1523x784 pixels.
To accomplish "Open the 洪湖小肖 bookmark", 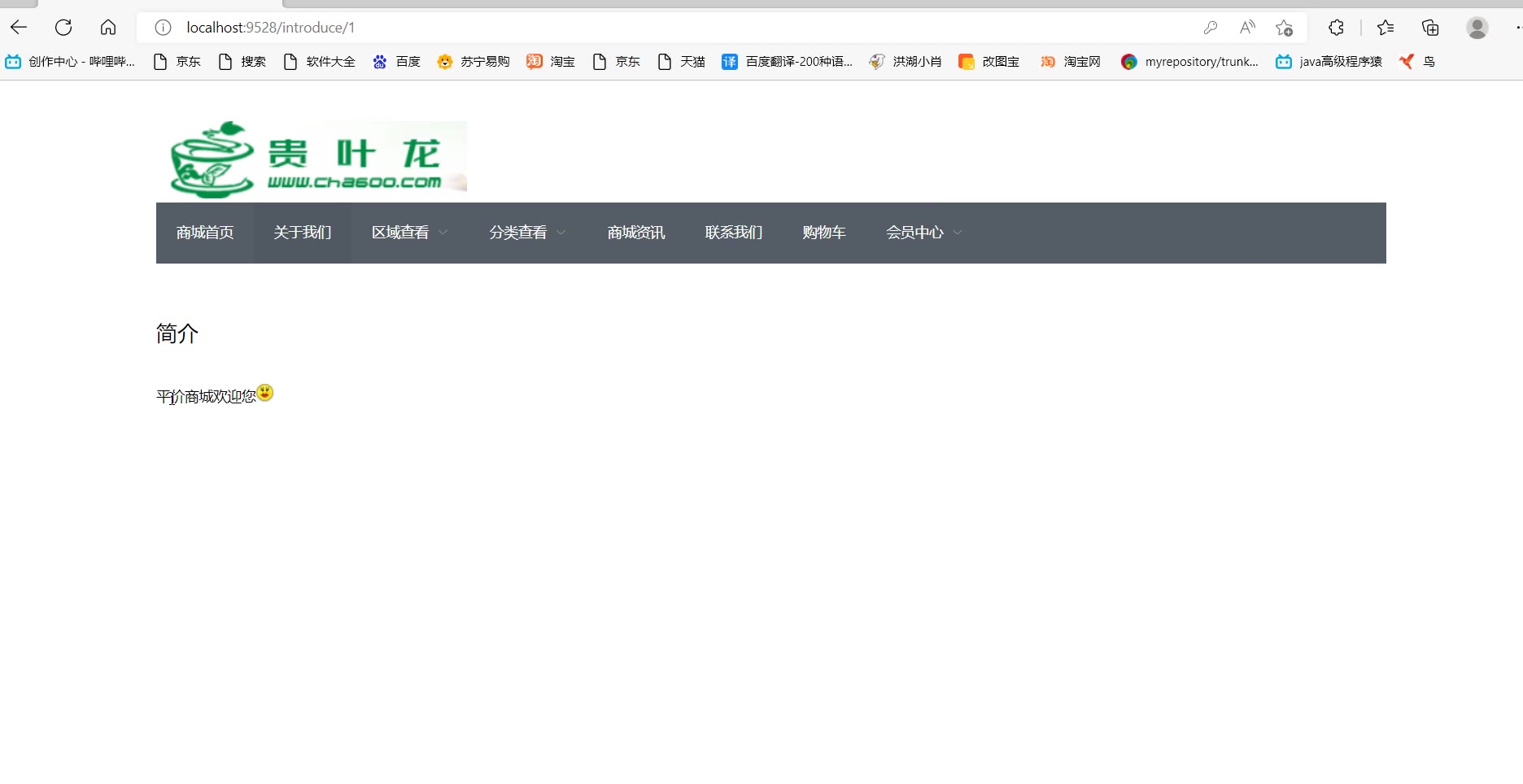I will point(905,62).
